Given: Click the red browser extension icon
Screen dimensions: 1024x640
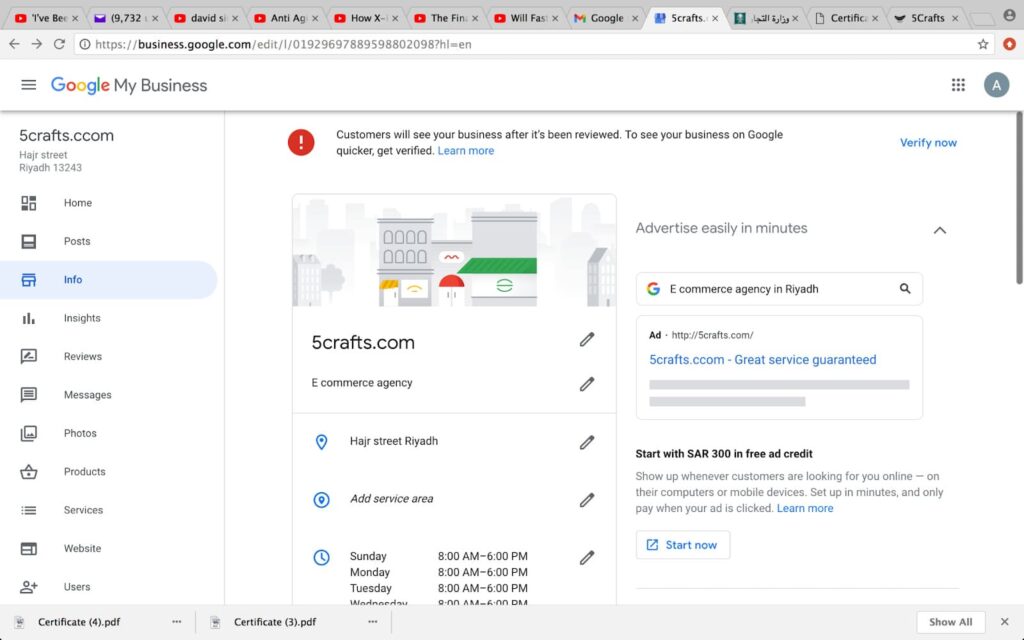Looking at the screenshot, I should tap(1009, 44).
